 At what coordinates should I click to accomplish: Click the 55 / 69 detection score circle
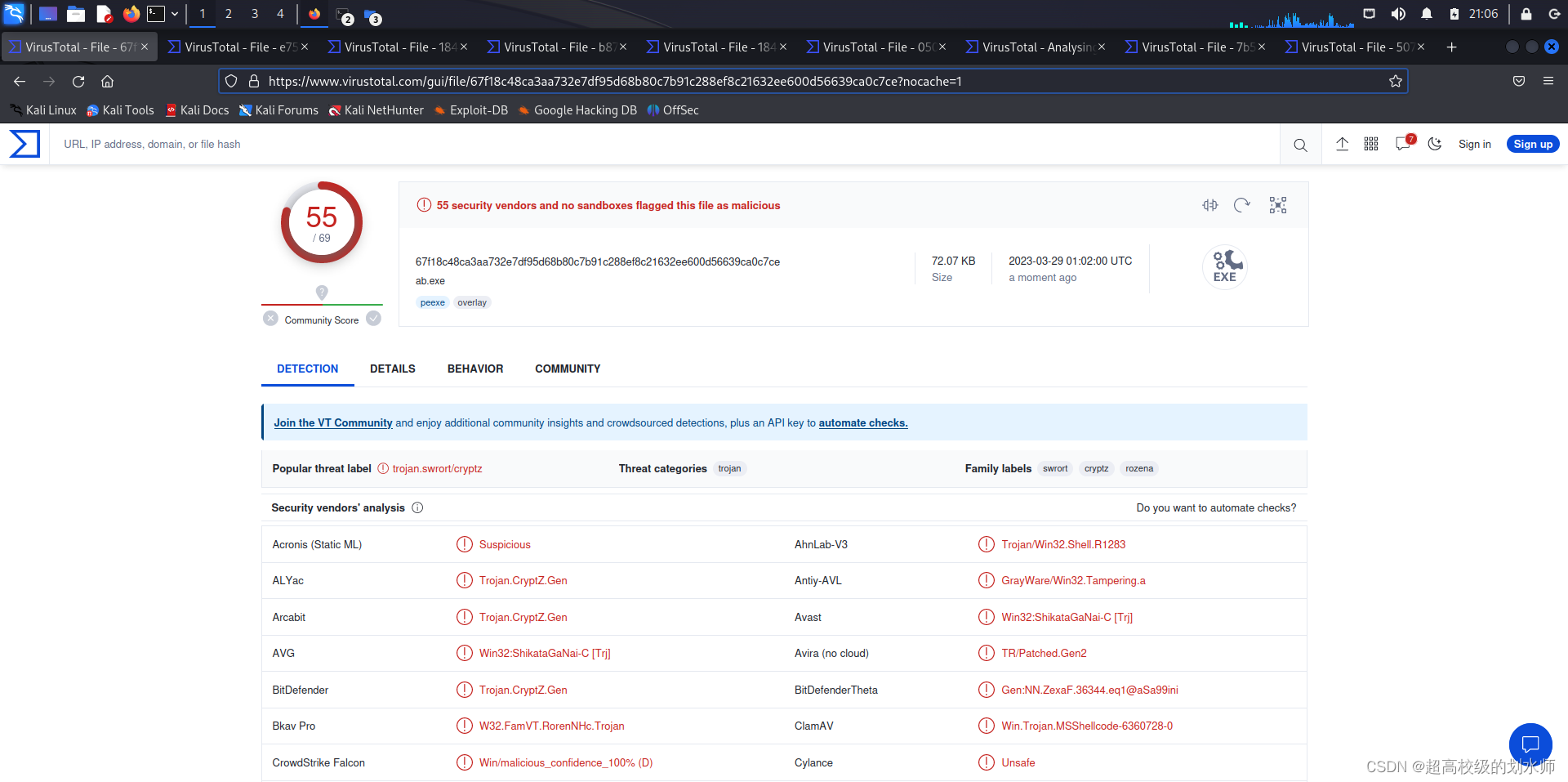[322, 222]
